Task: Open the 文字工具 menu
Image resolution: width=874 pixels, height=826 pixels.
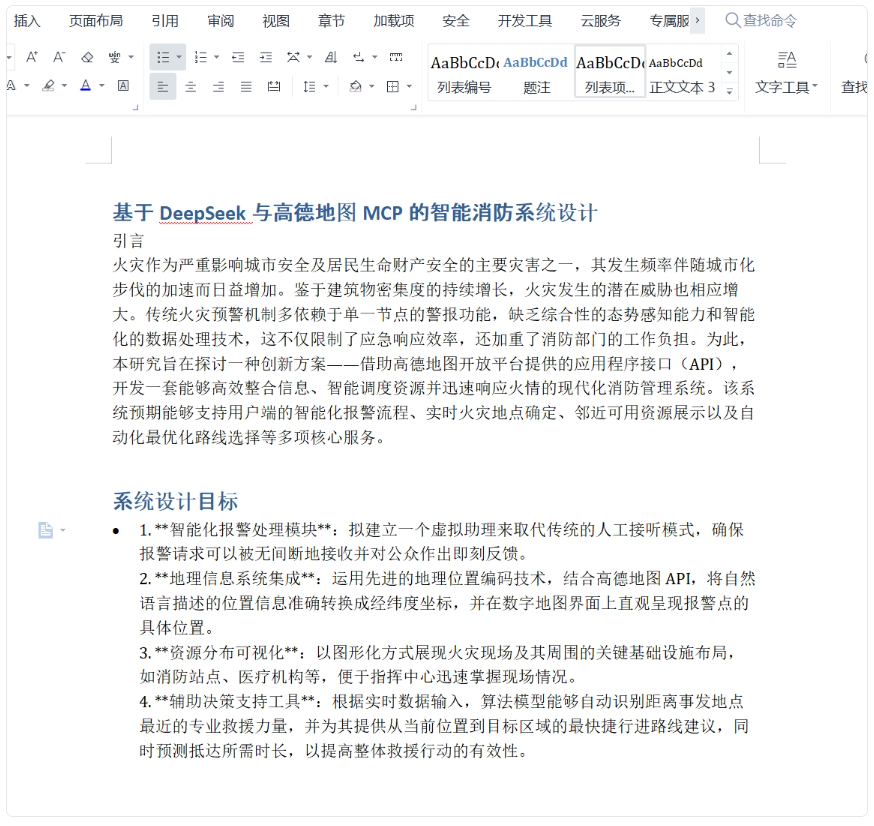Action: (786, 74)
